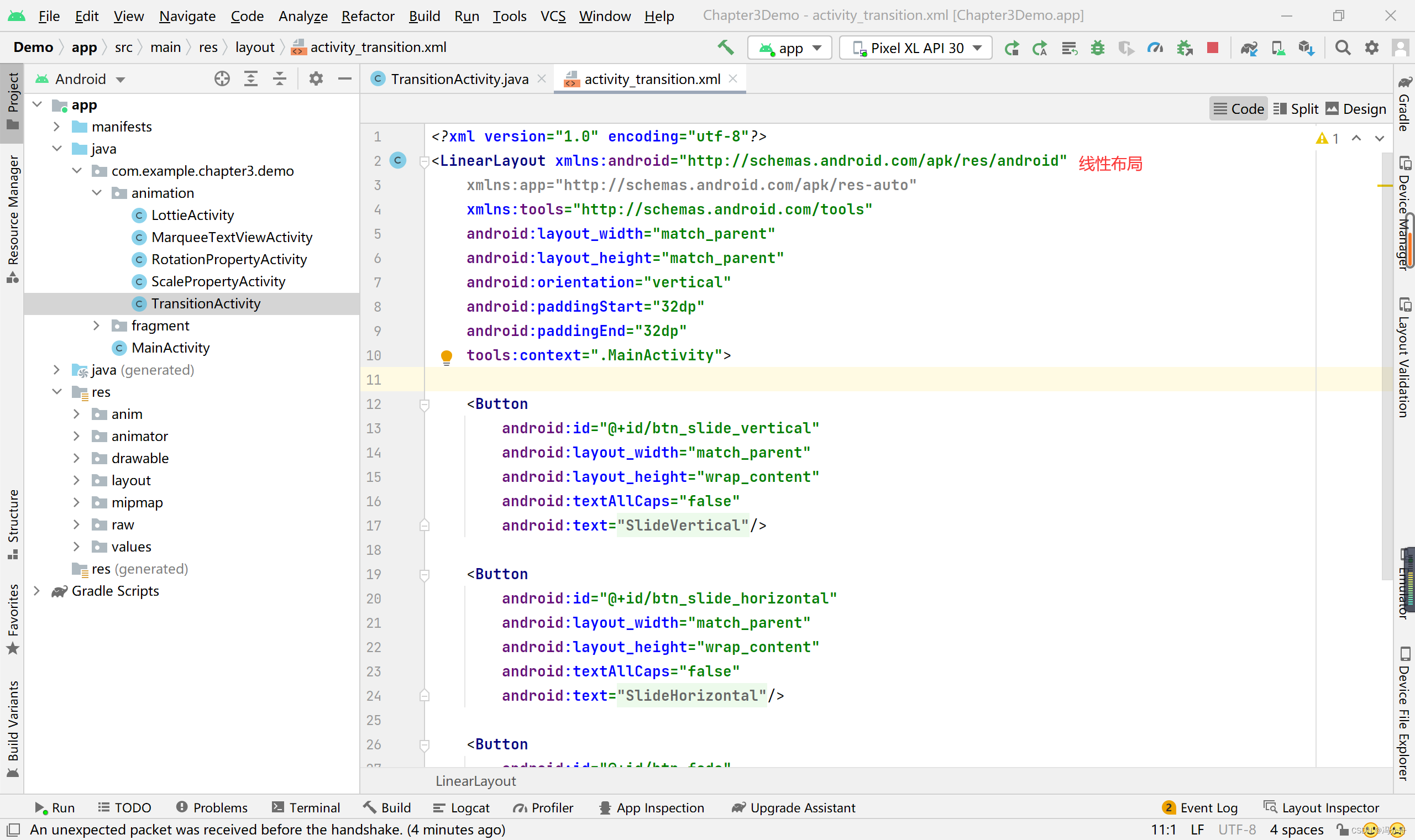The height and width of the screenshot is (840, 1415).
Task: Switch the editor to Split view mode
Action: point(1296,109)
